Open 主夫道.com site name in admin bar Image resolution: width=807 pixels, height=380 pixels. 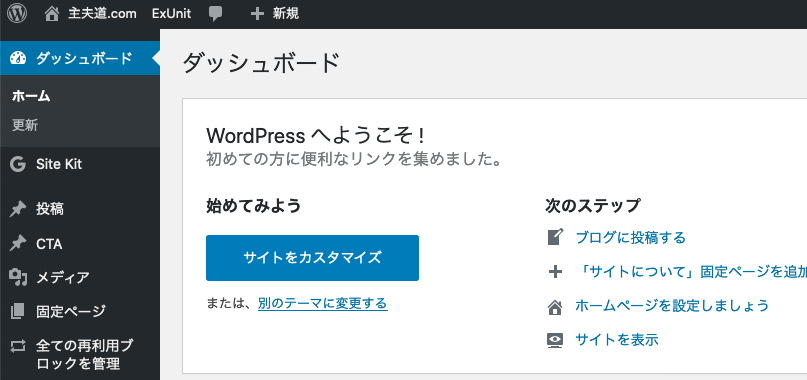pyautogui.click(x=102, y=14)
